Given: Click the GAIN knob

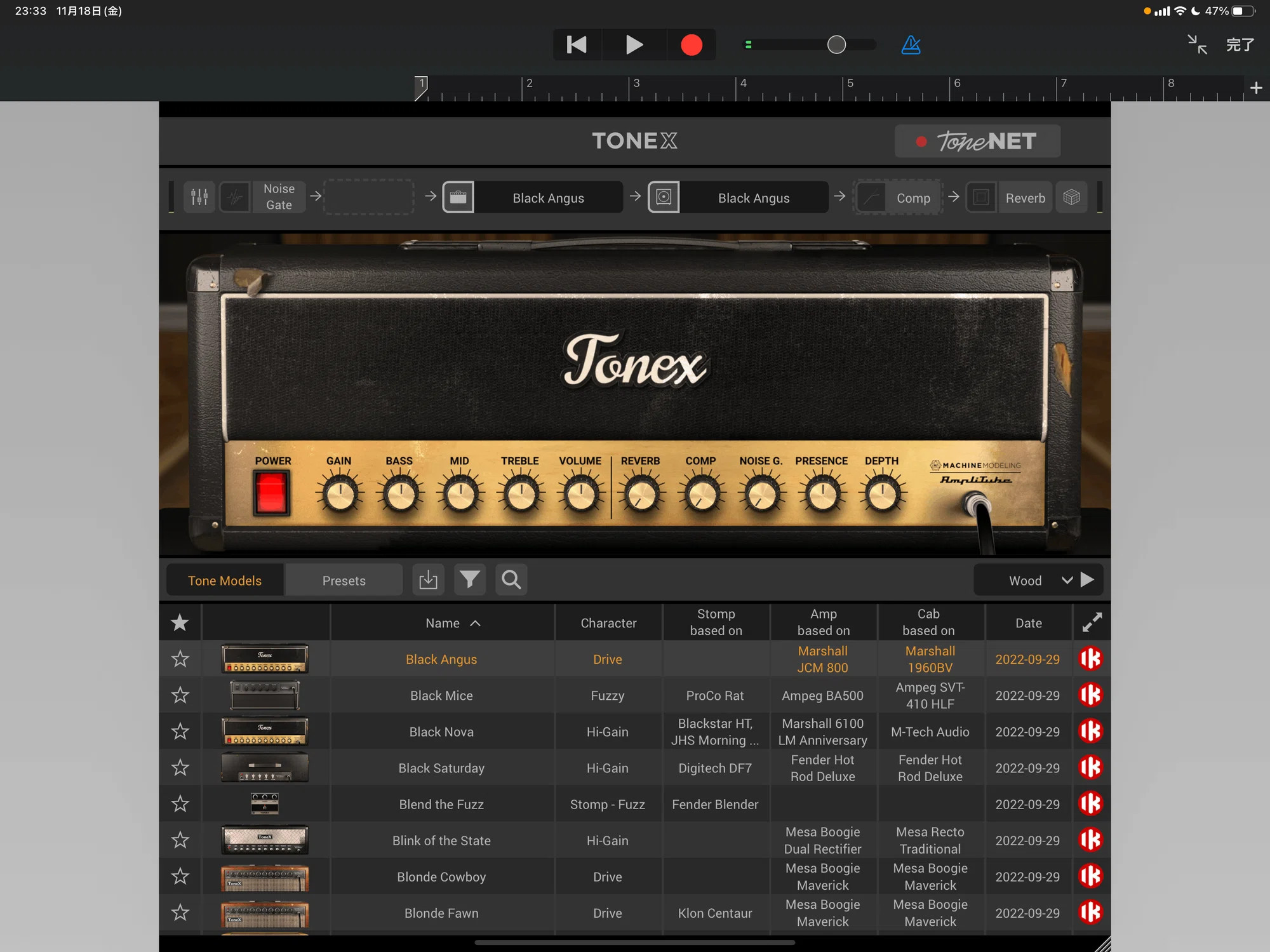Looking at the screenshot, I should point(340,495).
